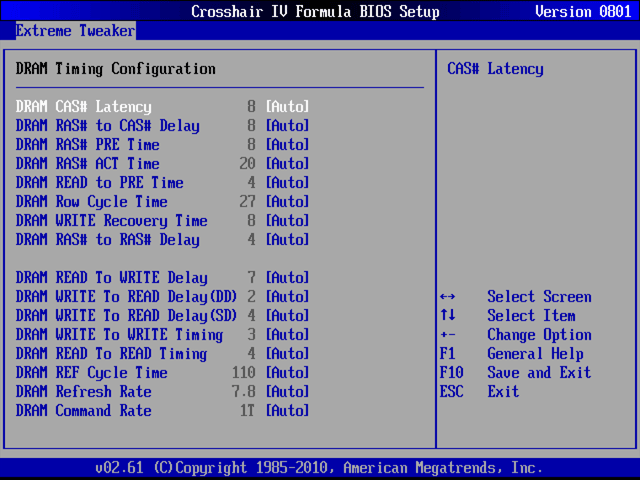
Task: Click the F10 key hint
Action: [x=452, y=372]
